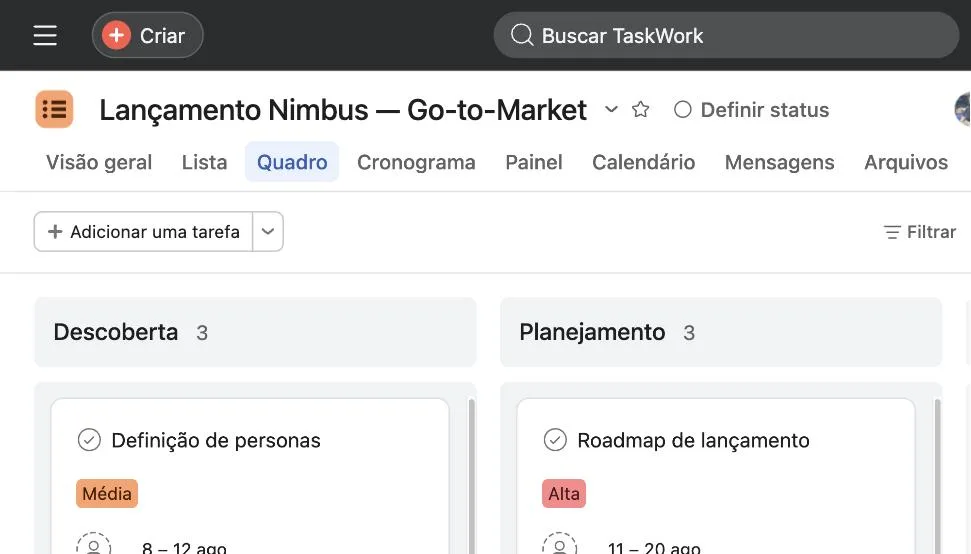Click Adicionar uma tarefa
971x554 pixels.
(x=144, y=232)
